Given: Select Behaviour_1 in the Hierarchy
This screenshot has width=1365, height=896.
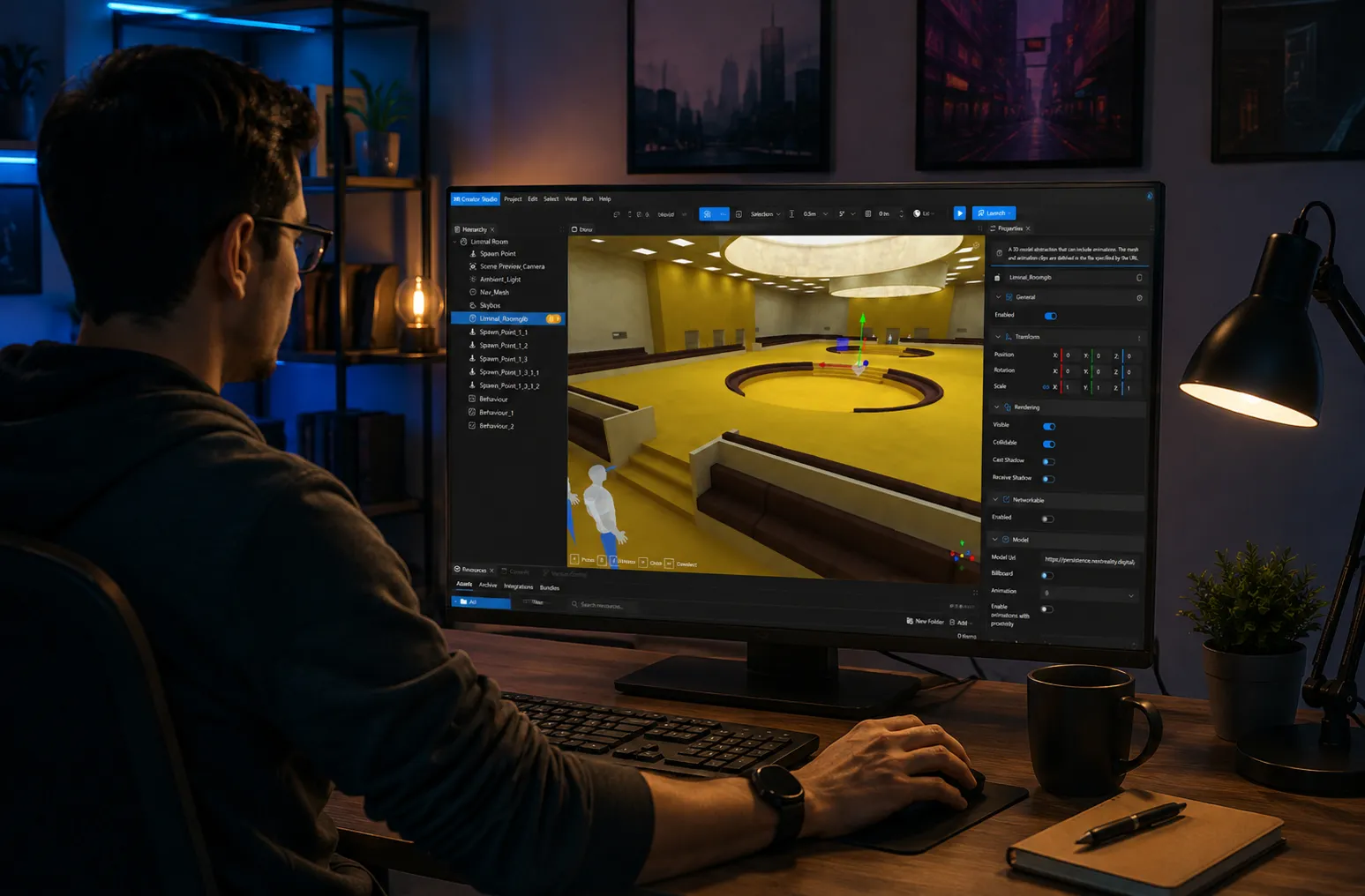Looking at the screenshot, I should tap(496, 413).
